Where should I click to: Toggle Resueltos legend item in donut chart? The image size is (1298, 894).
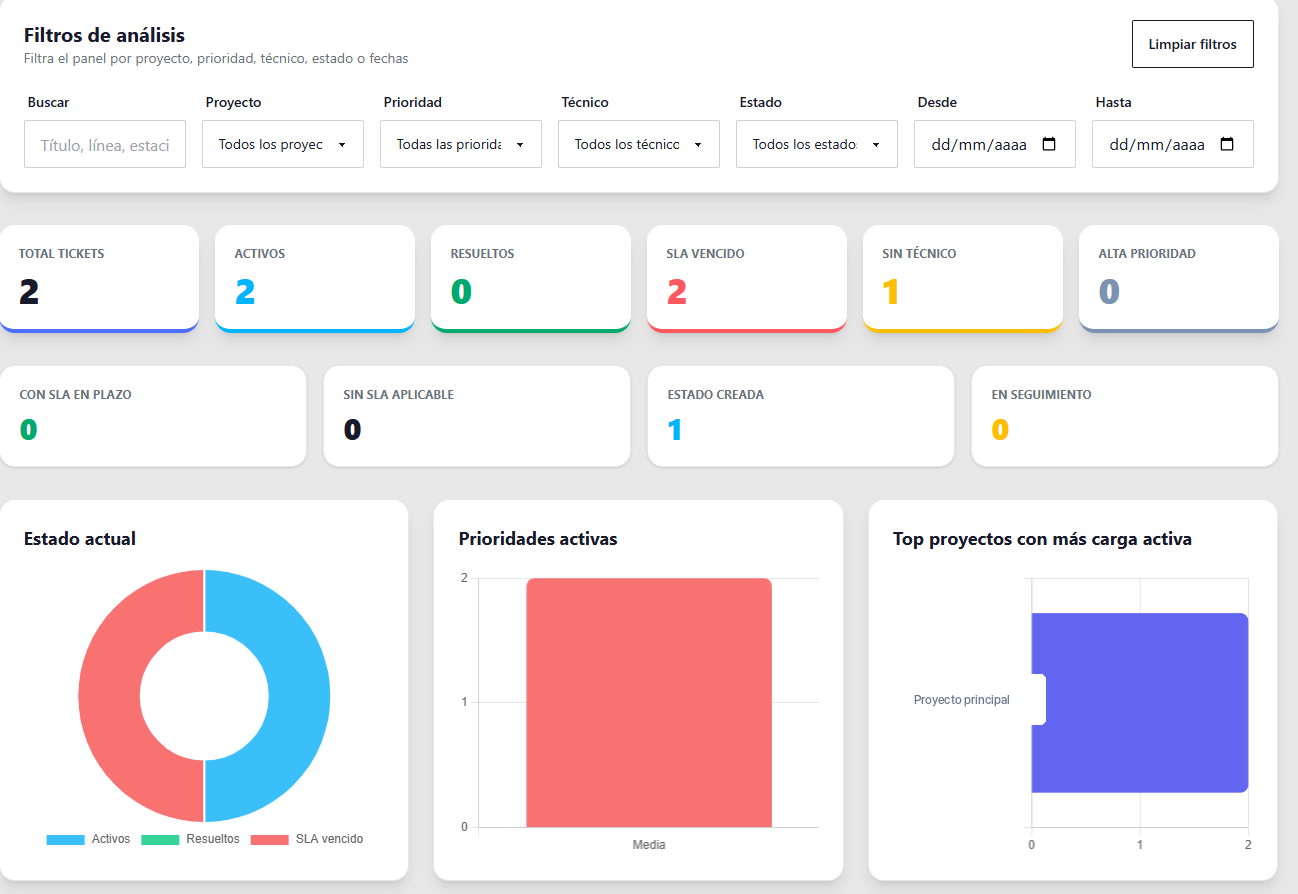190,839
